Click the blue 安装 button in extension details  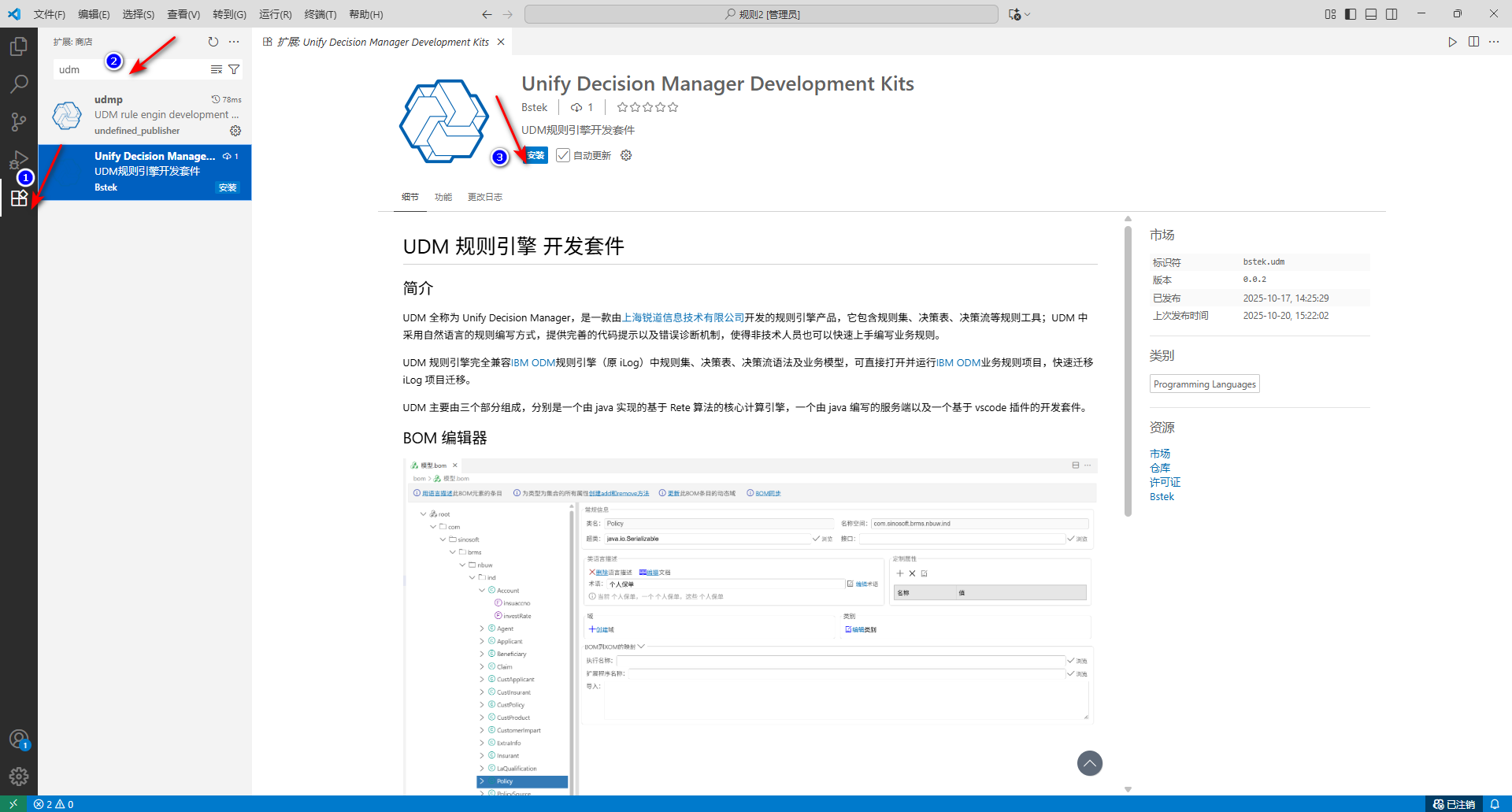click(536, 155)
